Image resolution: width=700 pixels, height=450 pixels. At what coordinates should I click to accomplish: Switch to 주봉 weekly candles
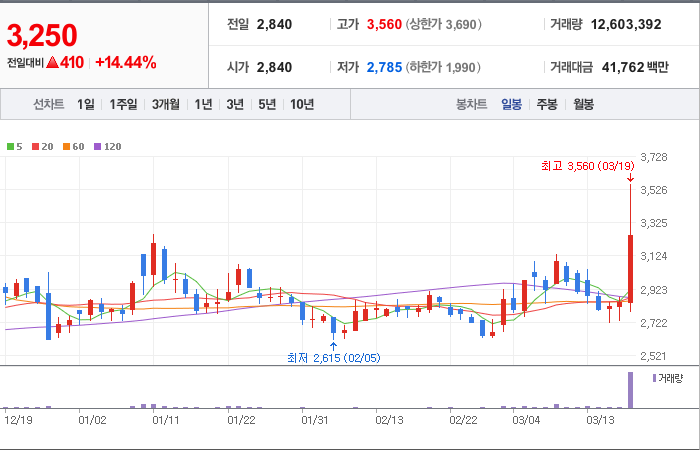tap(547, 105)
